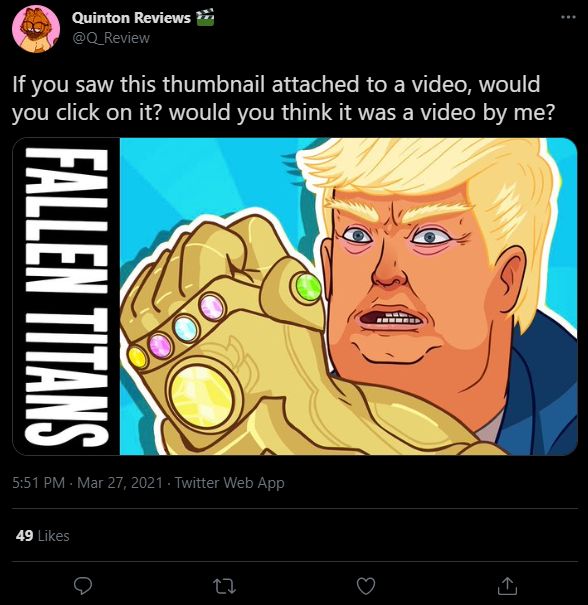Screen dimensions: 588x605
Task: Open the attached image at the FALLEN TITANS banner
Action: point(66,296)
